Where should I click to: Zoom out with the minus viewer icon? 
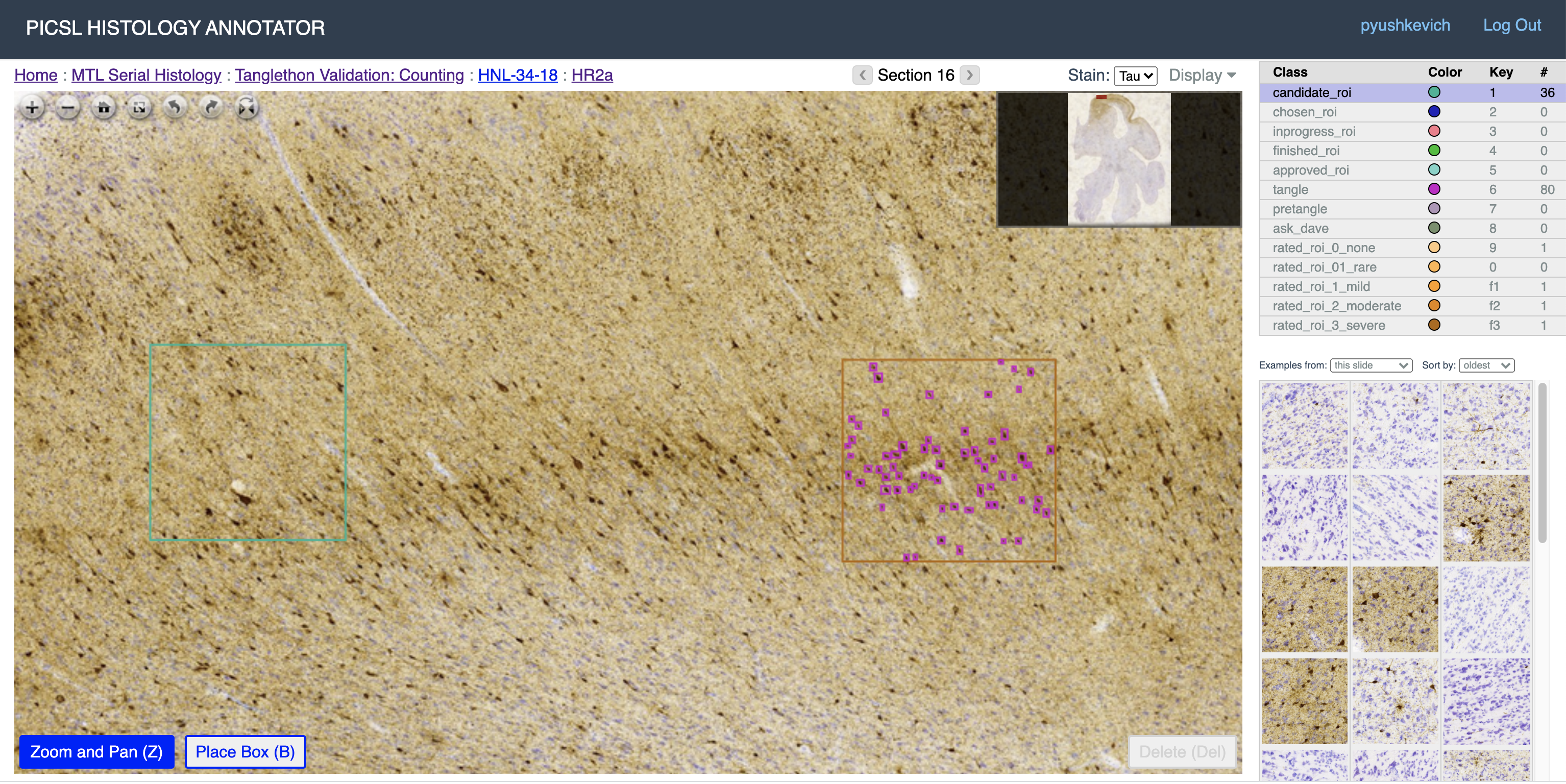[x=68, y=108]
